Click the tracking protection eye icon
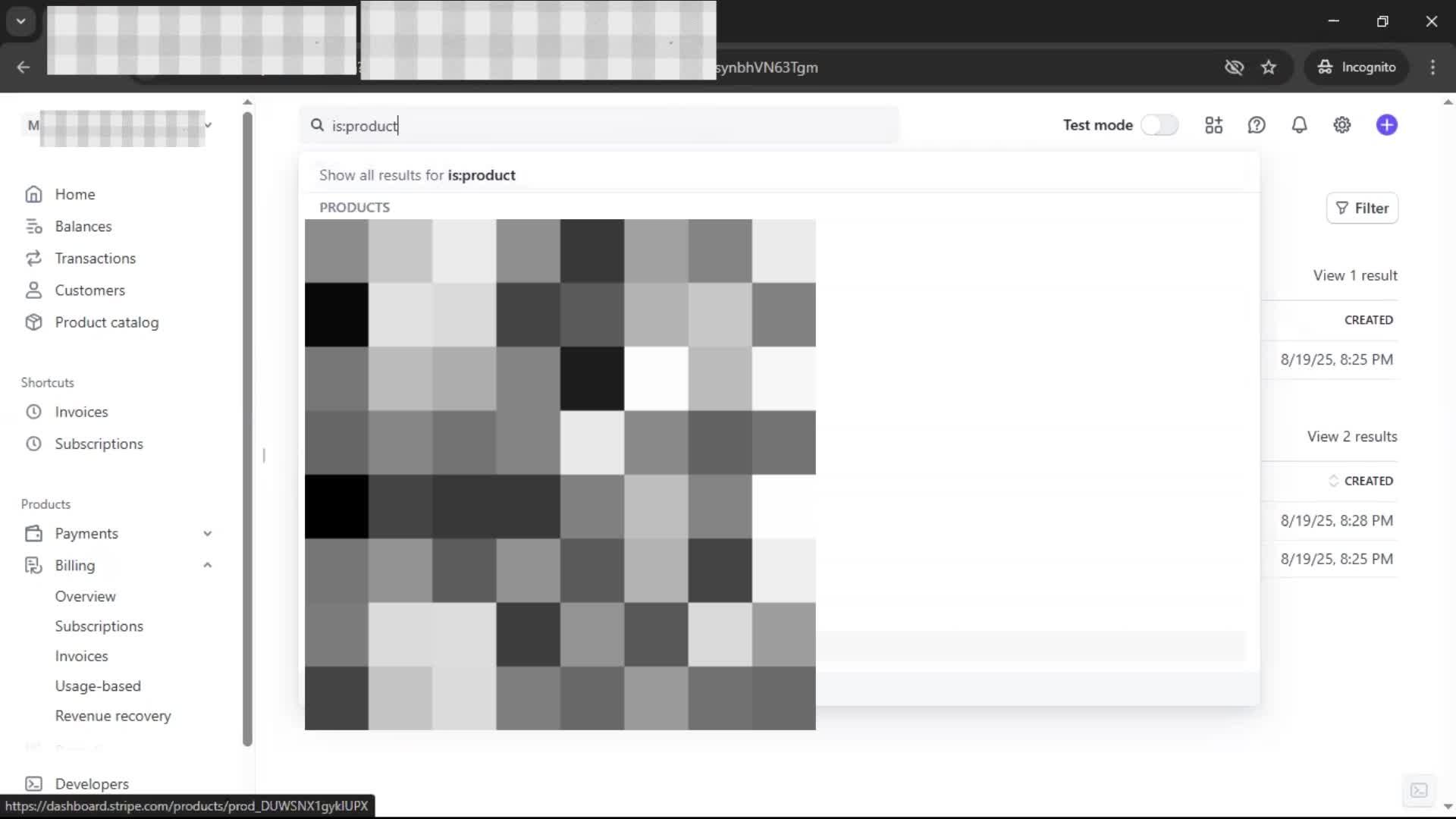The height and width of the screenshot is (819, 1456). tap(1234, 67)
